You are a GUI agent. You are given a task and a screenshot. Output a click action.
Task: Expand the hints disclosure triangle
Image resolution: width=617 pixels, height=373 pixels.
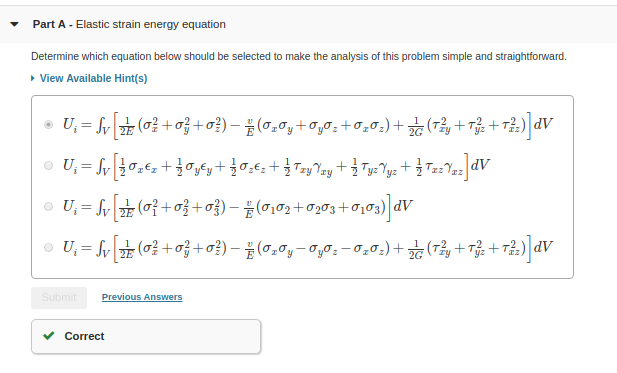[33, 78]
